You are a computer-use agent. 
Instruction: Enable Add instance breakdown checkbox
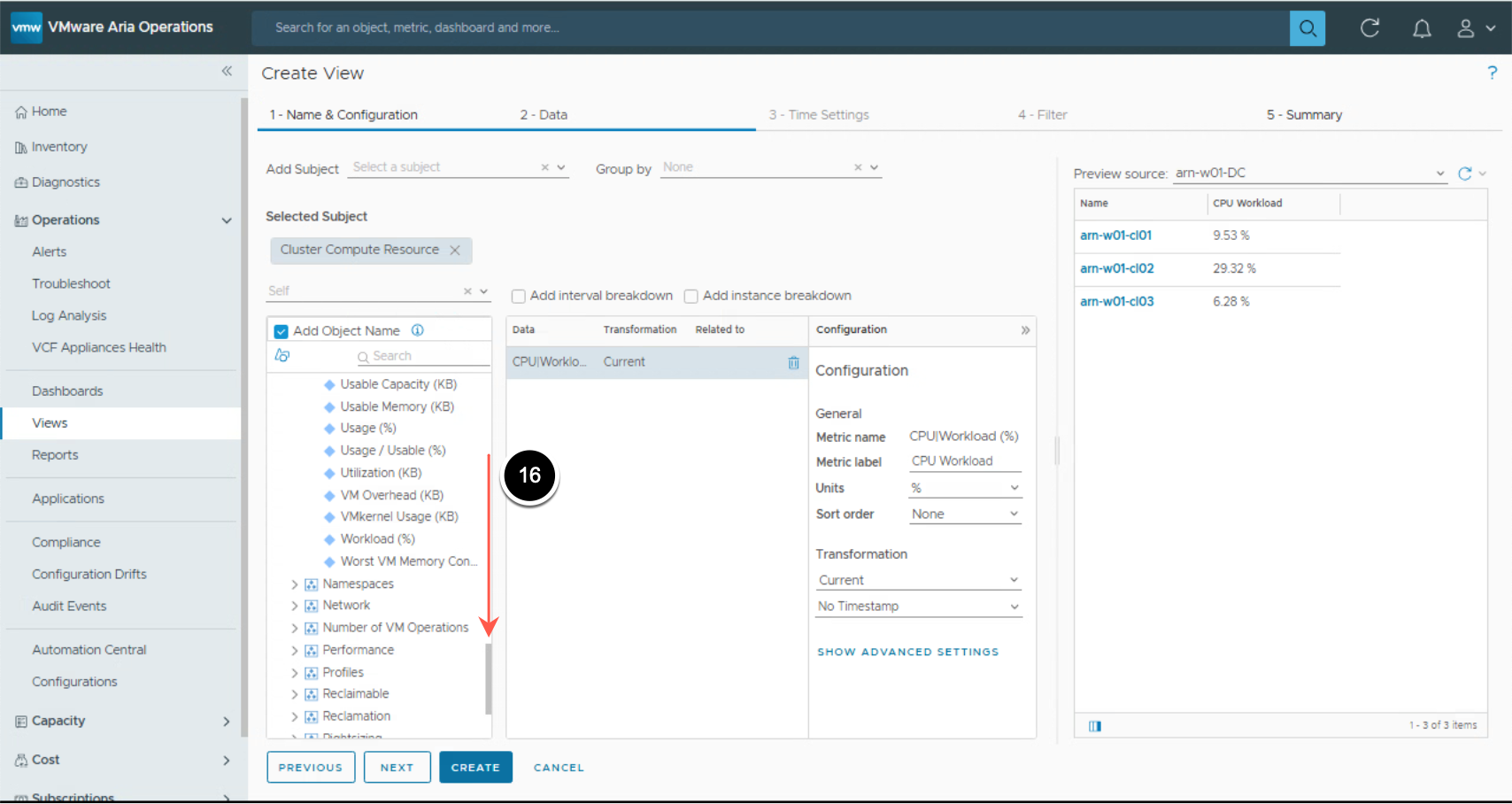pyautogui.click(x=691, y=297)
